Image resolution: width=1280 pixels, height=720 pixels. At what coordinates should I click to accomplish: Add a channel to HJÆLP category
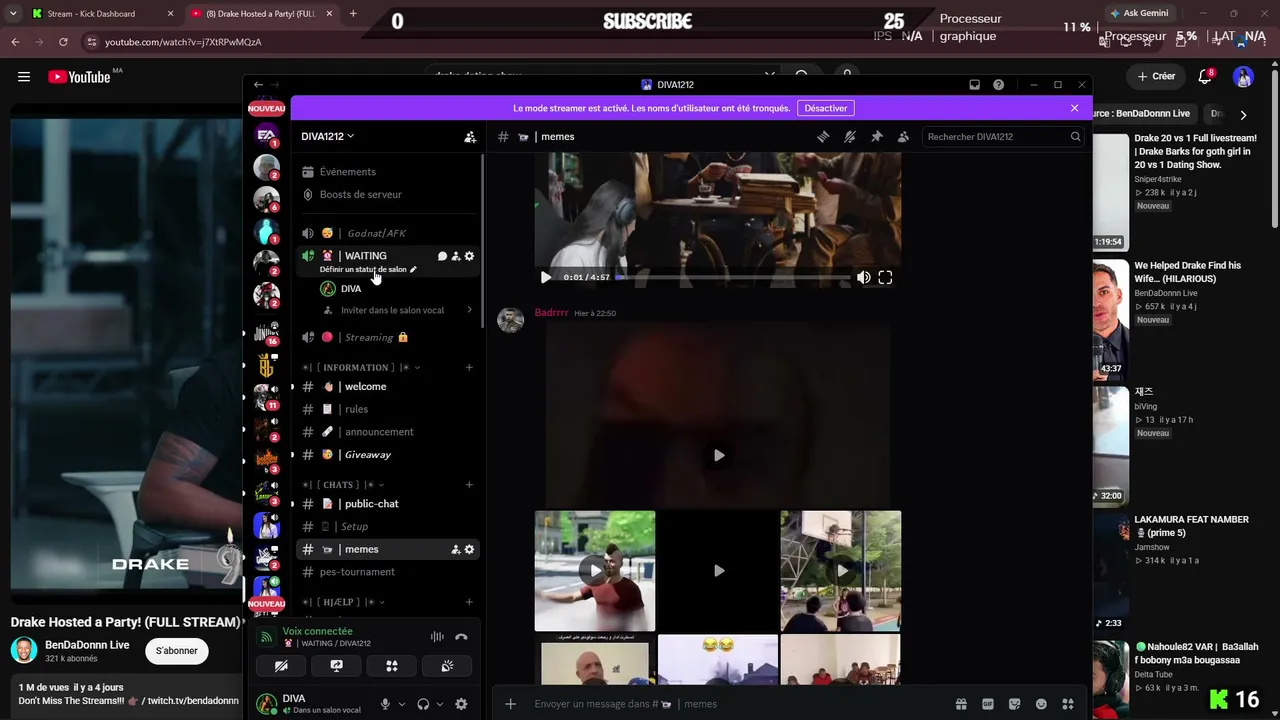(469, 603)
